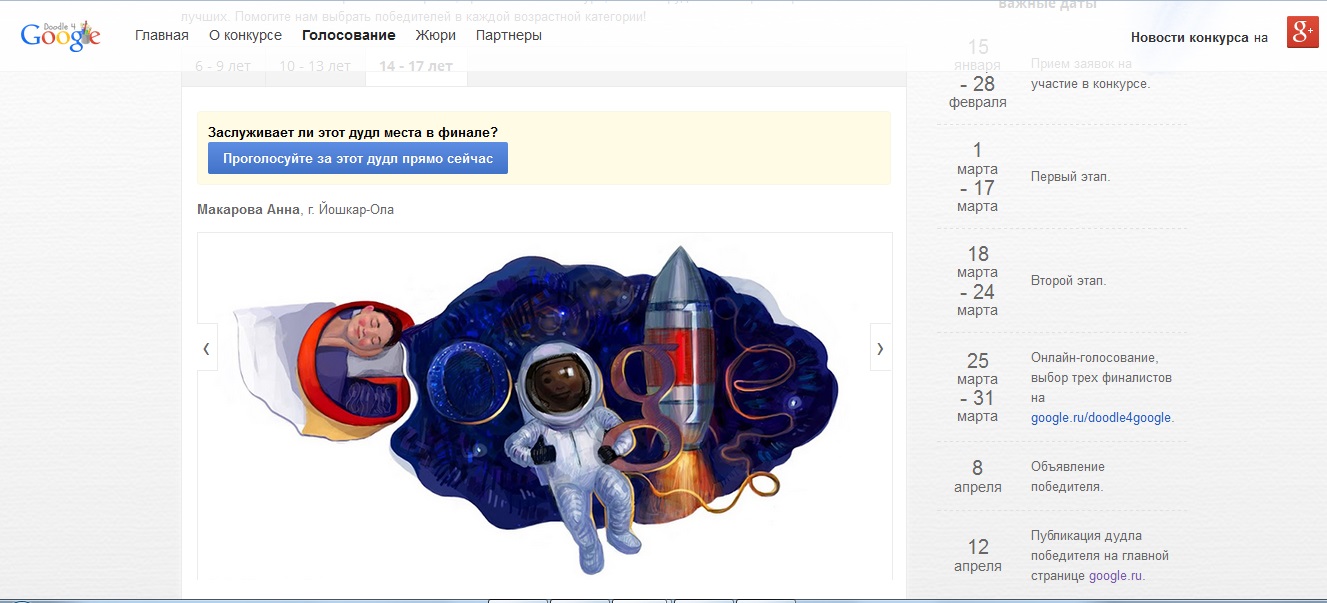Select Голосование in the navigation bar

pyautogui.click(x=349, y=36)
